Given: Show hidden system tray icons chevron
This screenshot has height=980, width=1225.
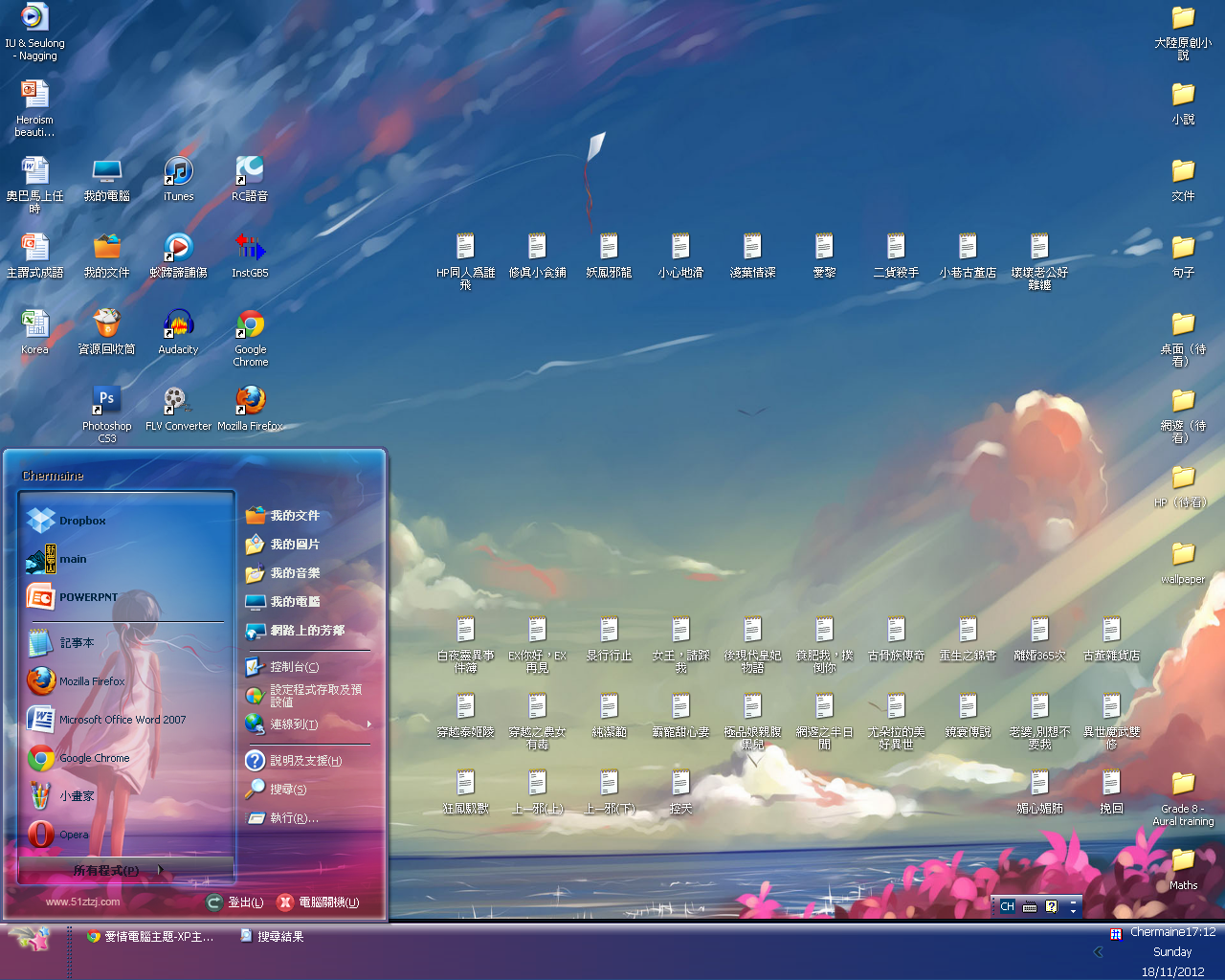Looking at the screenshot, I should [x=1099, y=951].
